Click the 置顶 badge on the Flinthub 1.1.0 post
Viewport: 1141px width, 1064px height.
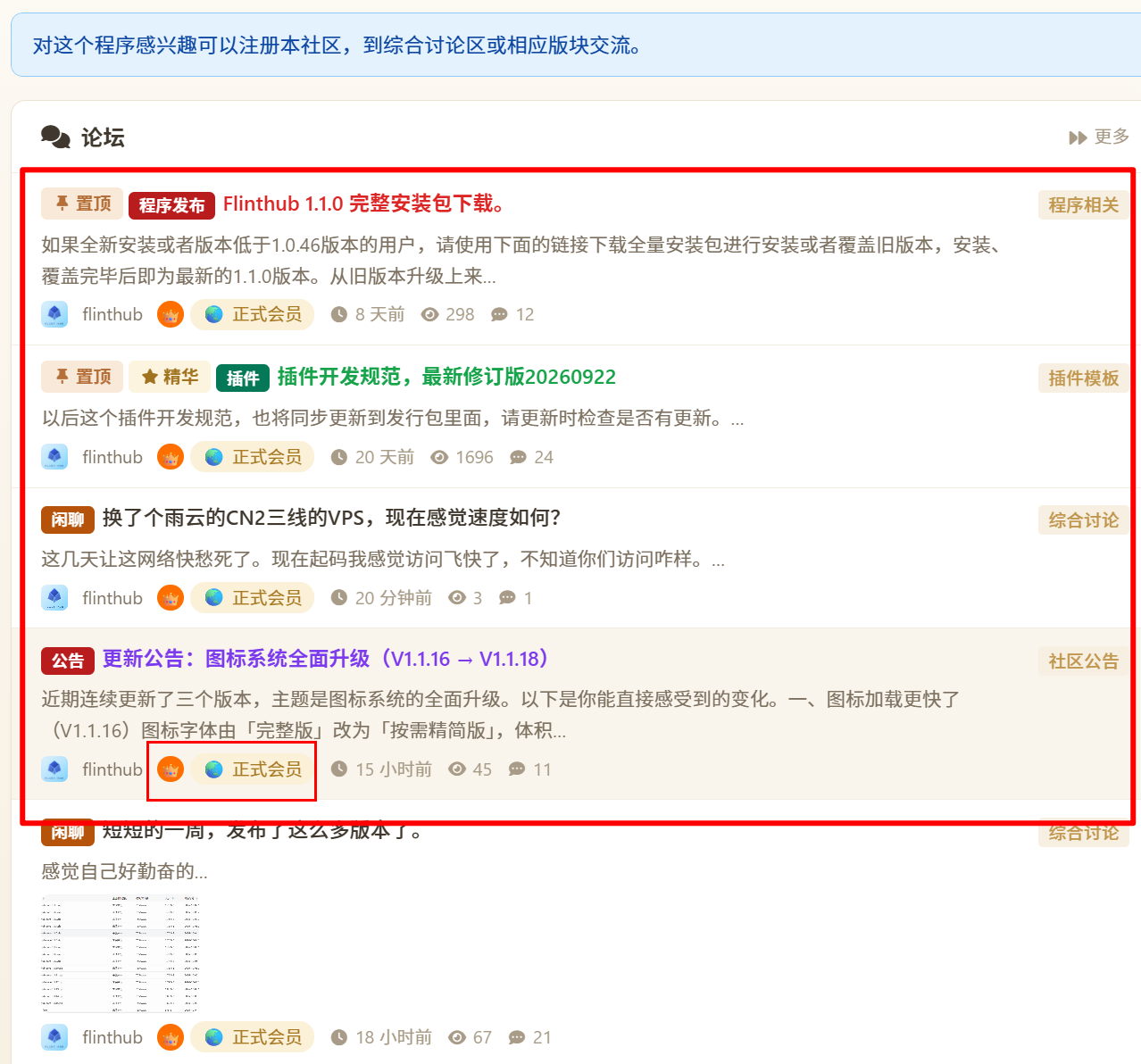82,204
